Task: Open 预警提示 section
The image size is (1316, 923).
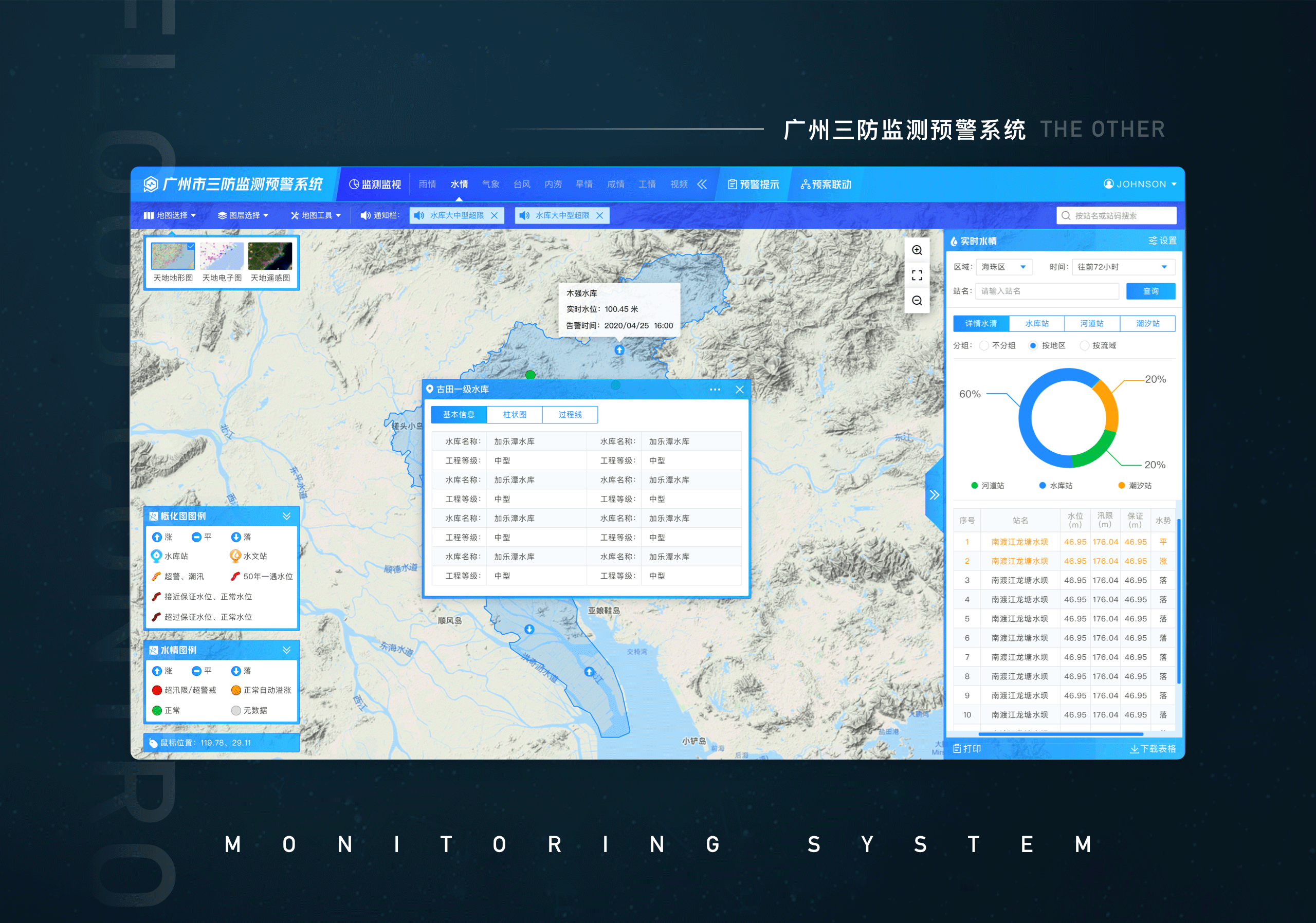Action: point(753,184)
